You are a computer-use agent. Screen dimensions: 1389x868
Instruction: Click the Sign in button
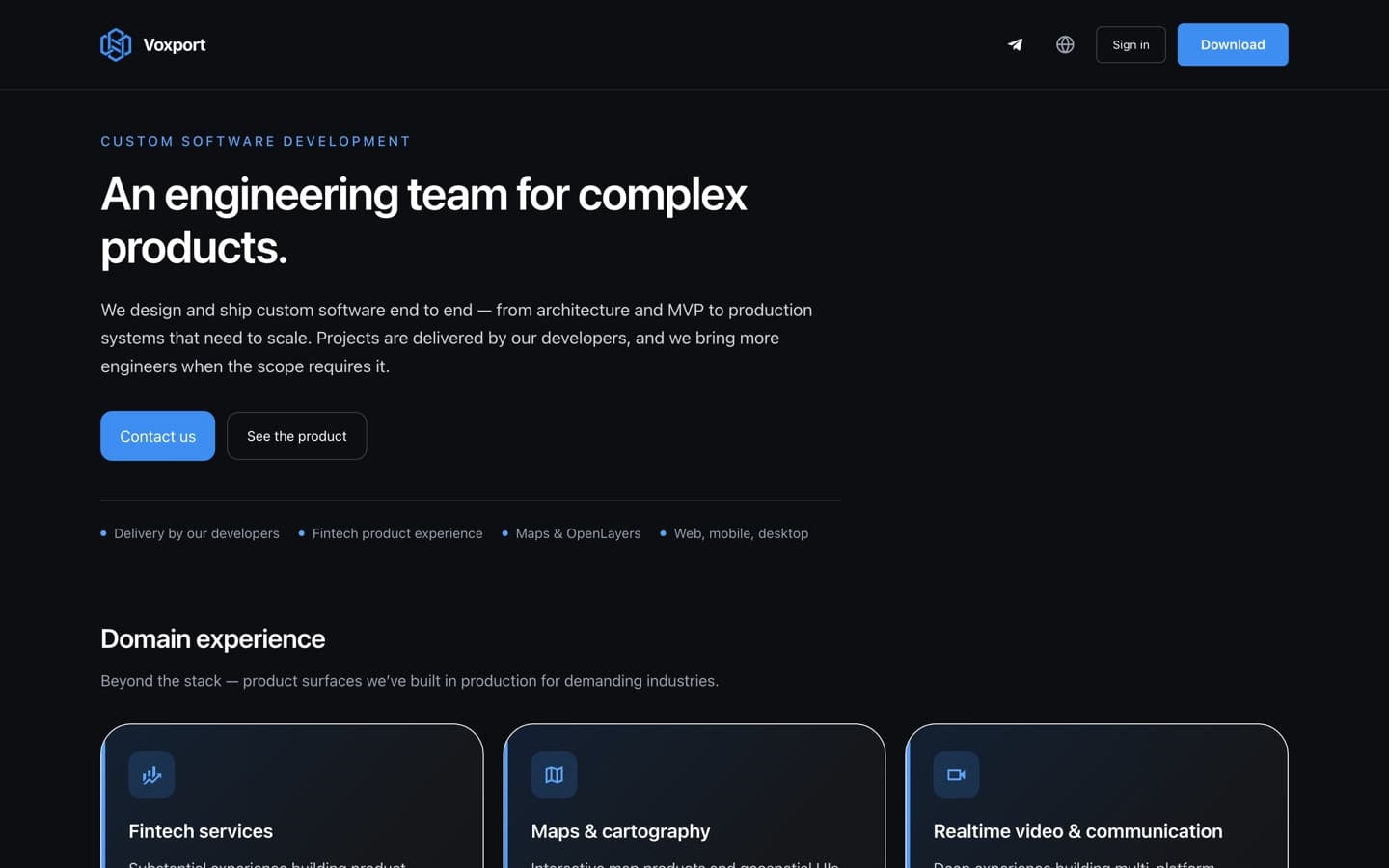pyautogui.click(x=1130, y=44)
